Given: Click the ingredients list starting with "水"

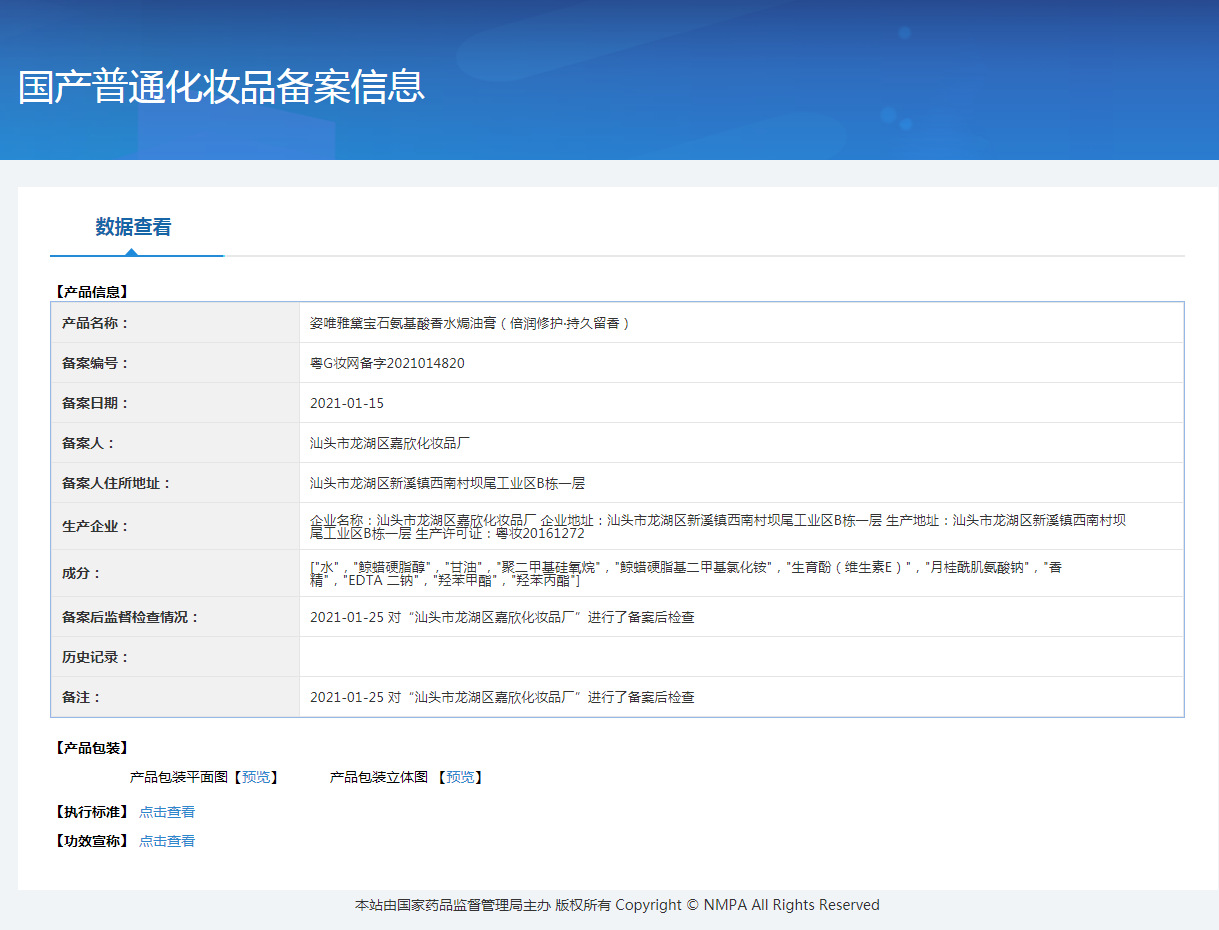Looking at the screenshot, I should (x=686, y=573).
